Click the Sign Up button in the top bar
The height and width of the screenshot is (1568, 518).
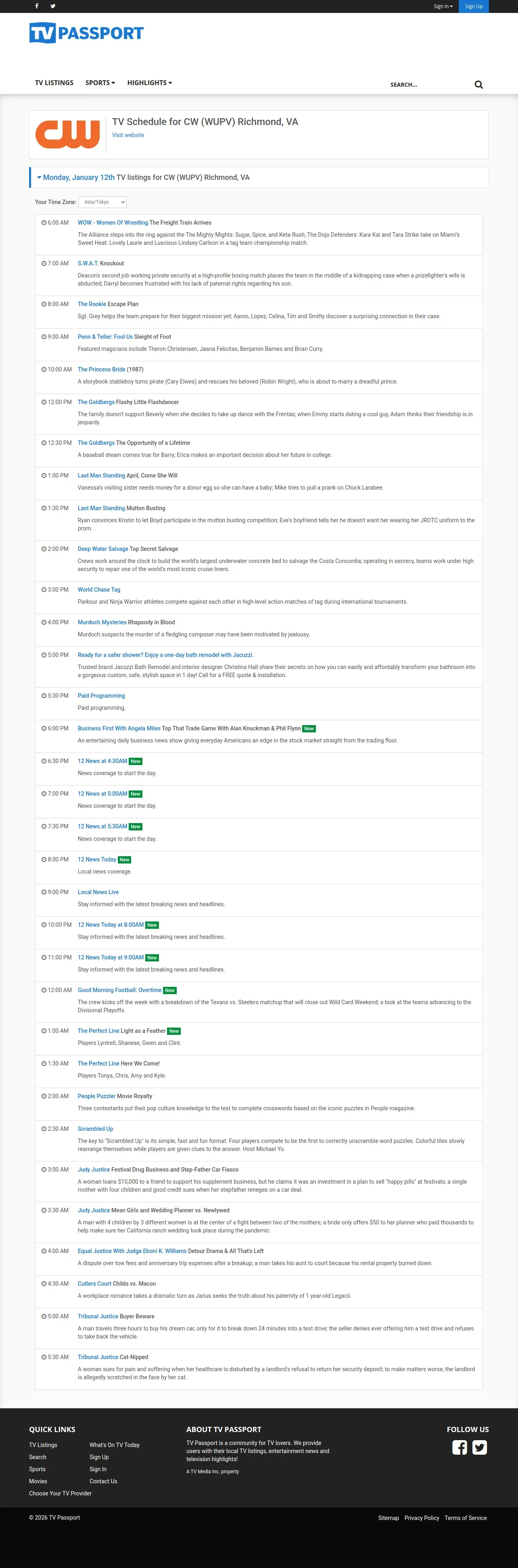point(474,6)
